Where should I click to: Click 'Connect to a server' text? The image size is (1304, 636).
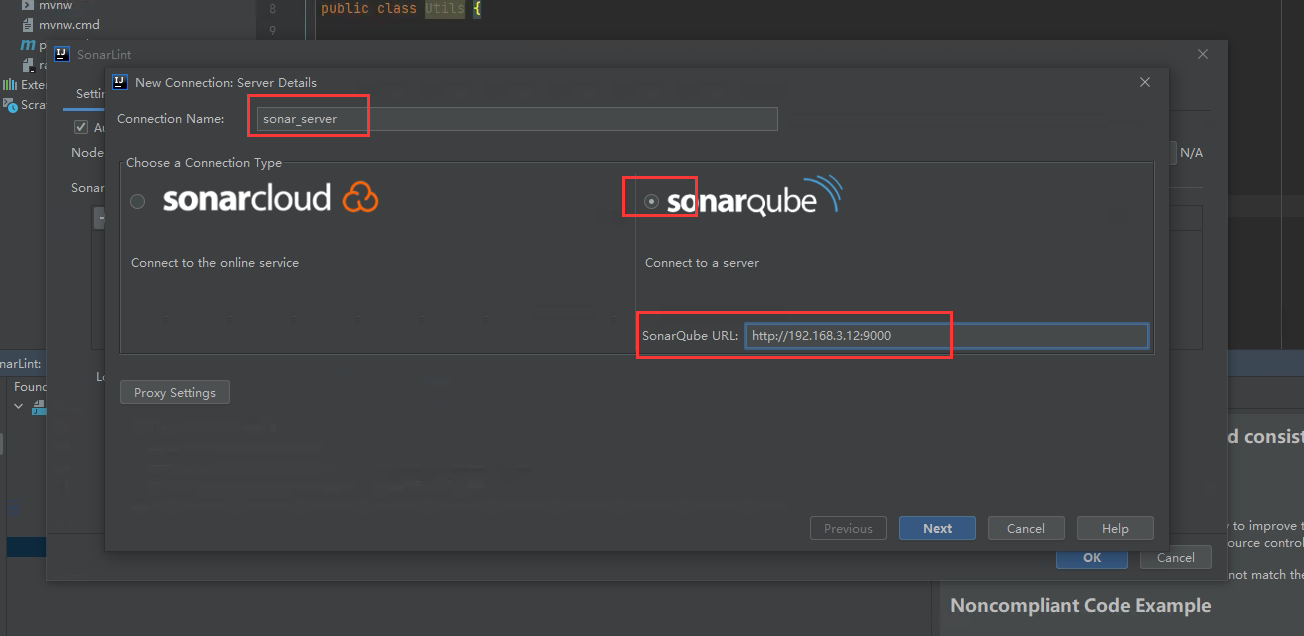pyautogui.click(x=702, y=262)
